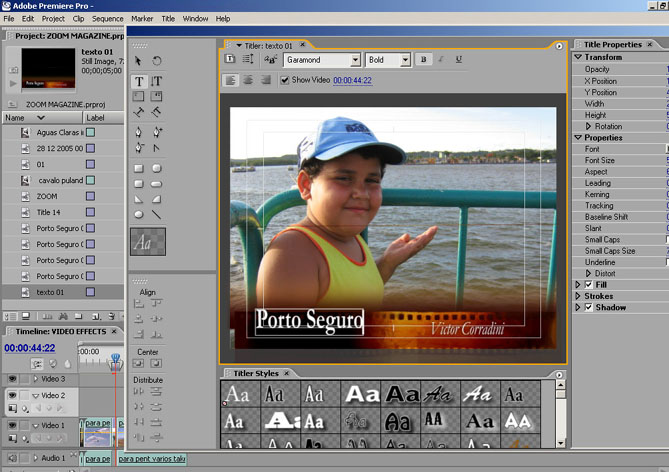Select the Ellipse shape tool
The image size is (669, 472).
[139, 215]
